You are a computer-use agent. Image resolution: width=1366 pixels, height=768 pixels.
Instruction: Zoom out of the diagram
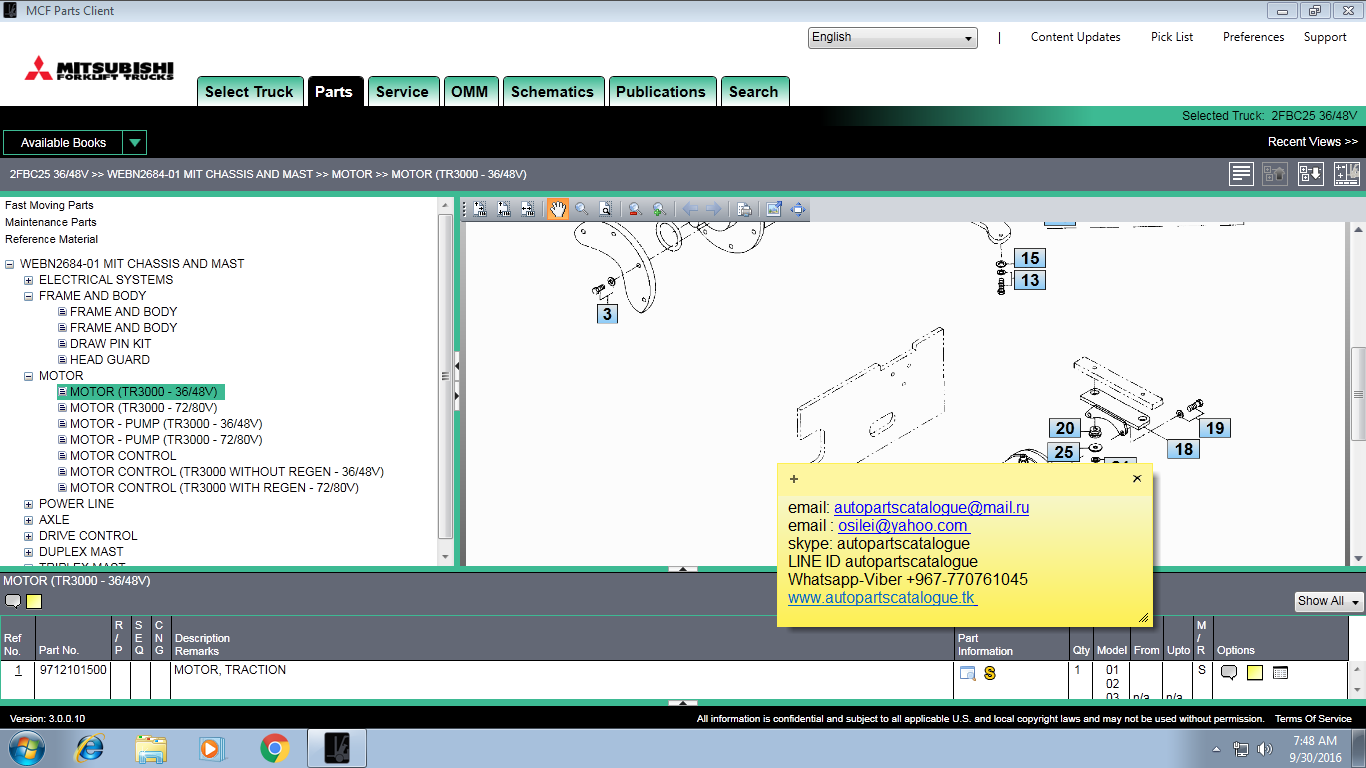point(634,209)
